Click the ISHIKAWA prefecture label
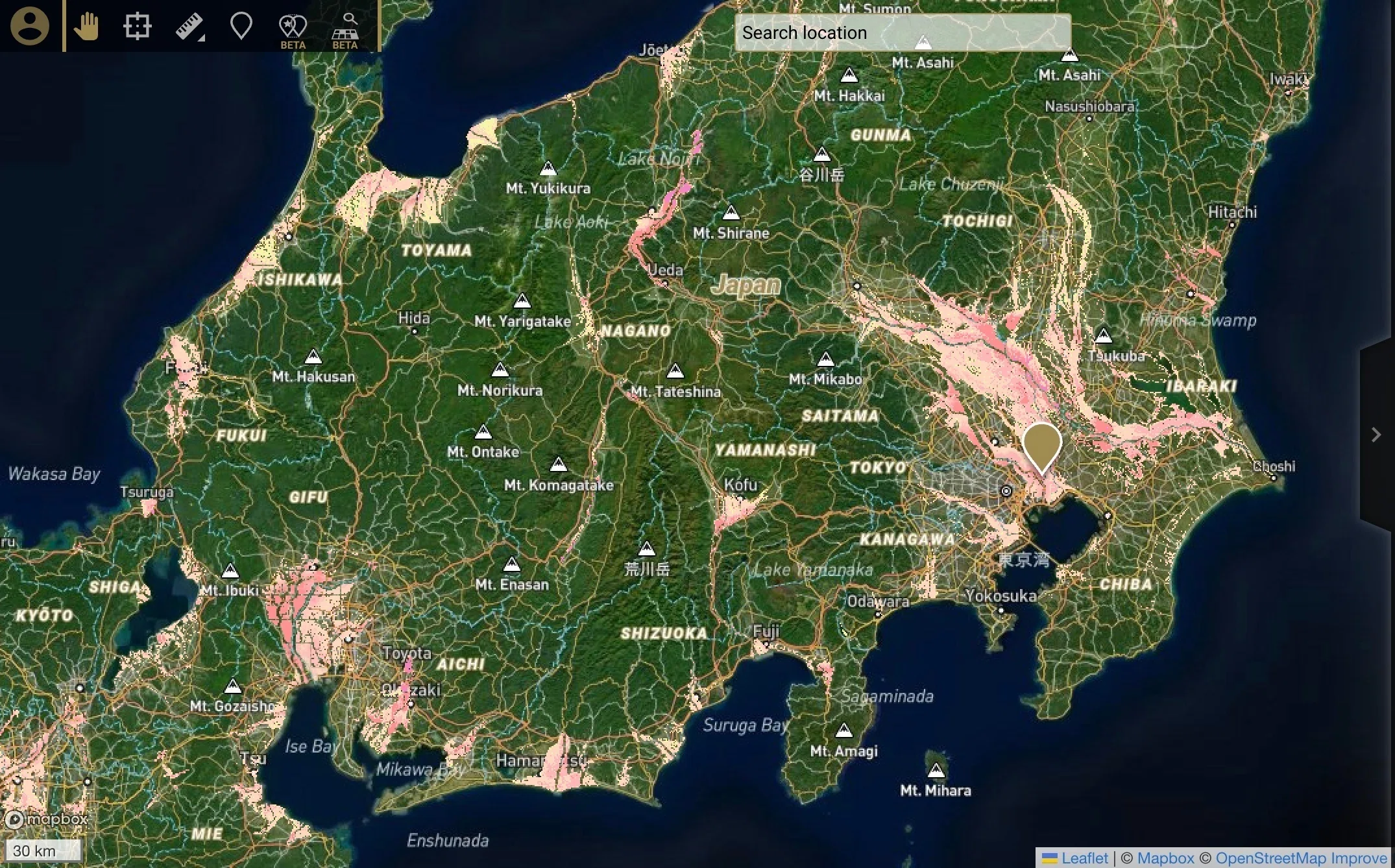1395x868 pixels. click(x=300, y=280)
